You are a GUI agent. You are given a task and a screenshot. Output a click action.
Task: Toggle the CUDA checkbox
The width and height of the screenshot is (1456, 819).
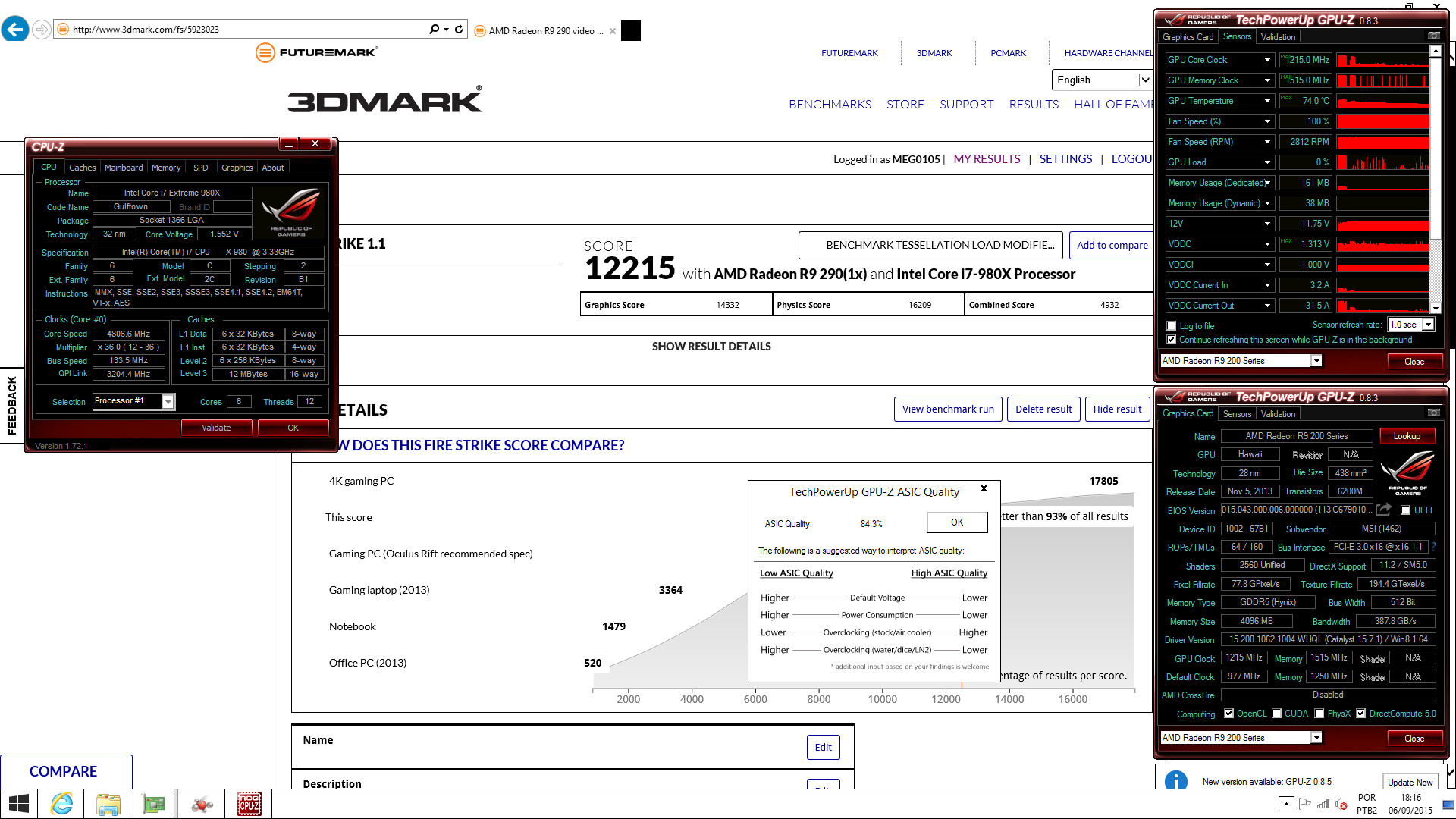click(x=1277, y=713)
